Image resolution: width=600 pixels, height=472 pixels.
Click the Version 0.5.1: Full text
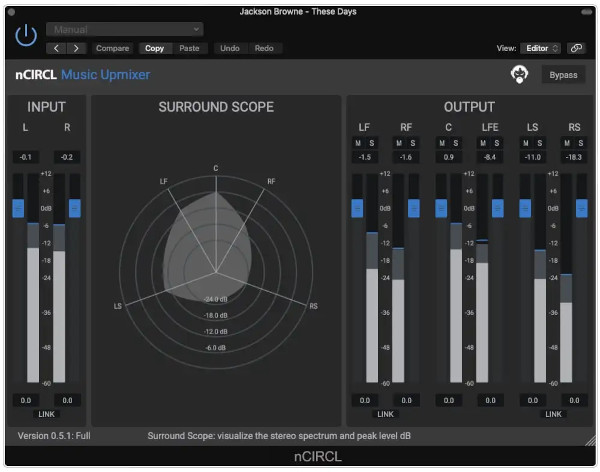[x=54, y=436]
